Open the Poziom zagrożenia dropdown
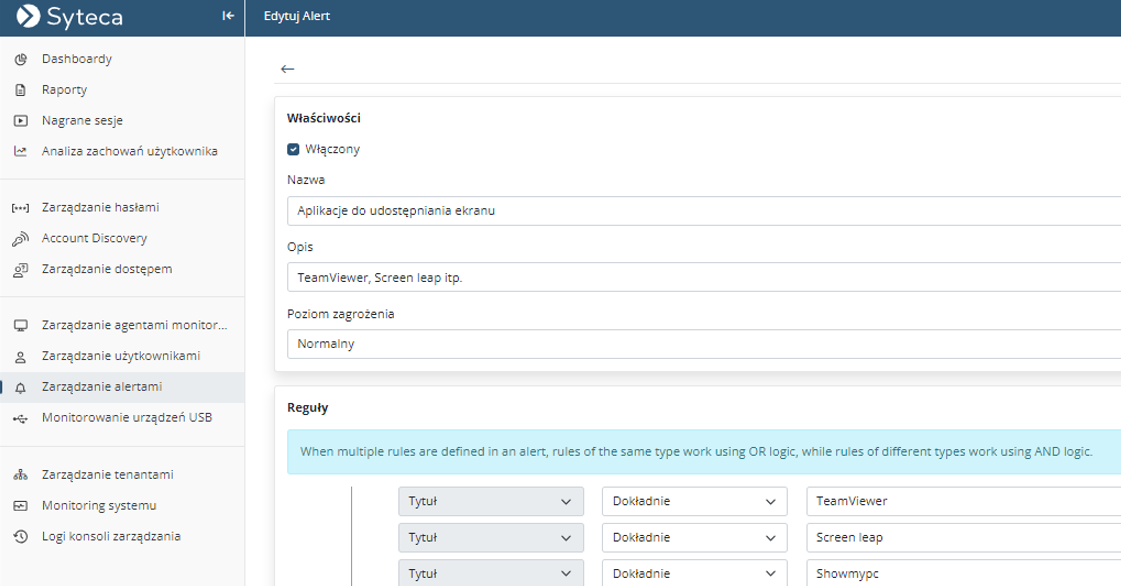 point(700,344)
